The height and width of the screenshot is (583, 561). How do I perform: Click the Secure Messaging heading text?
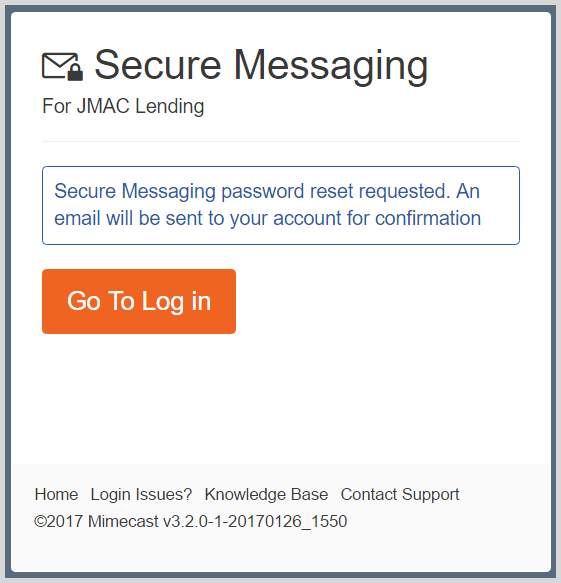(261, 65)
